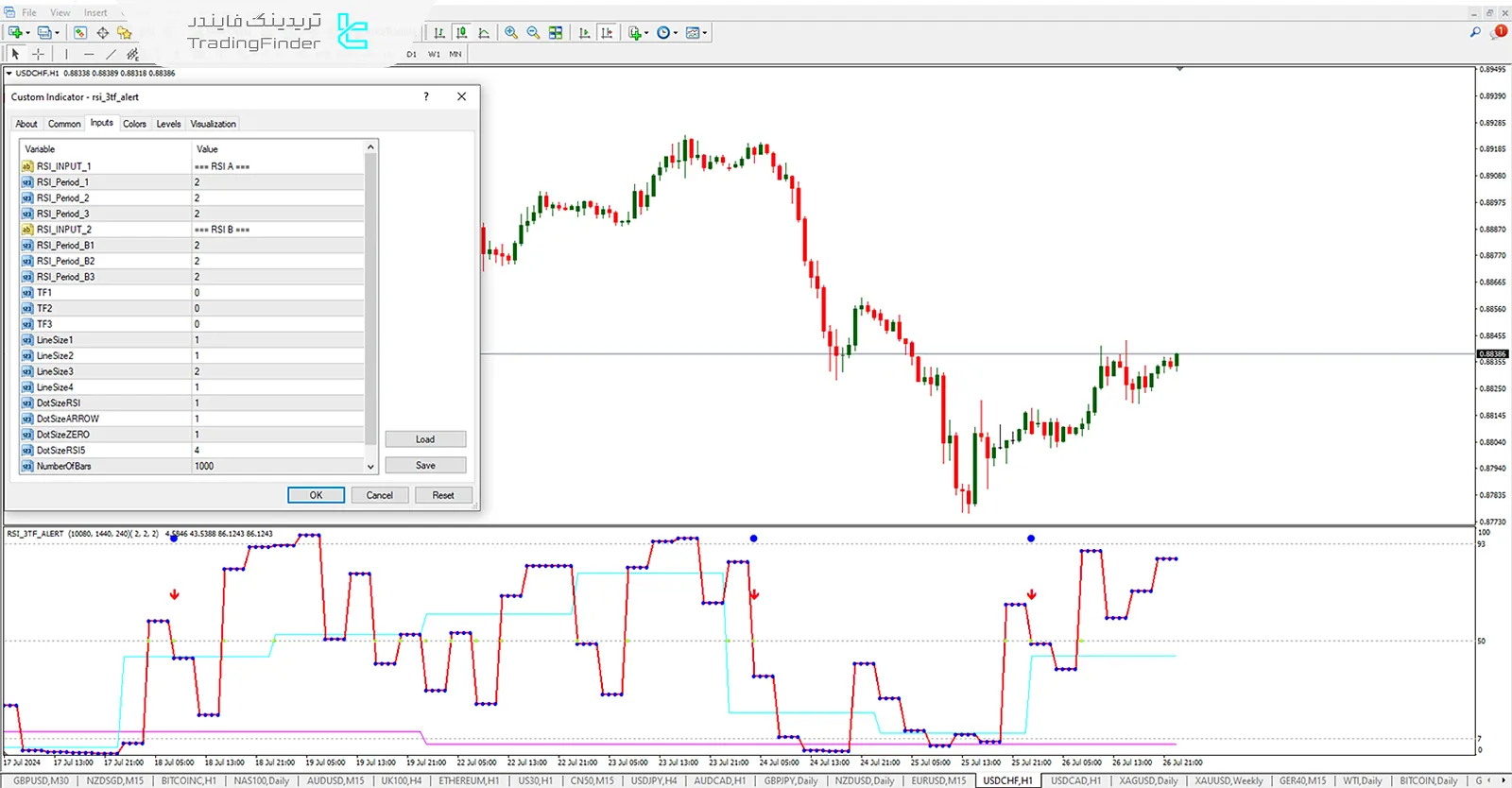Enable chart auto scroll icon
The height and width of the screenshot is (788, 1512).
click(x=584, y=33)
